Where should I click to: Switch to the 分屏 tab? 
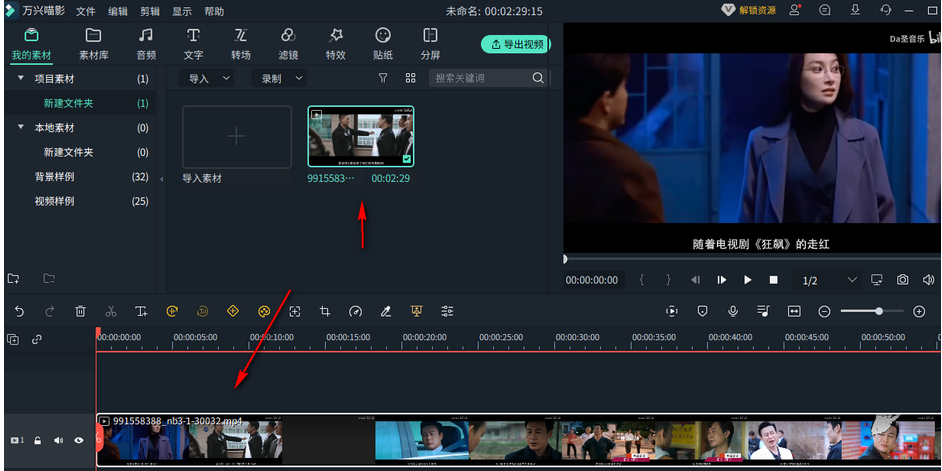click(430, 44)
